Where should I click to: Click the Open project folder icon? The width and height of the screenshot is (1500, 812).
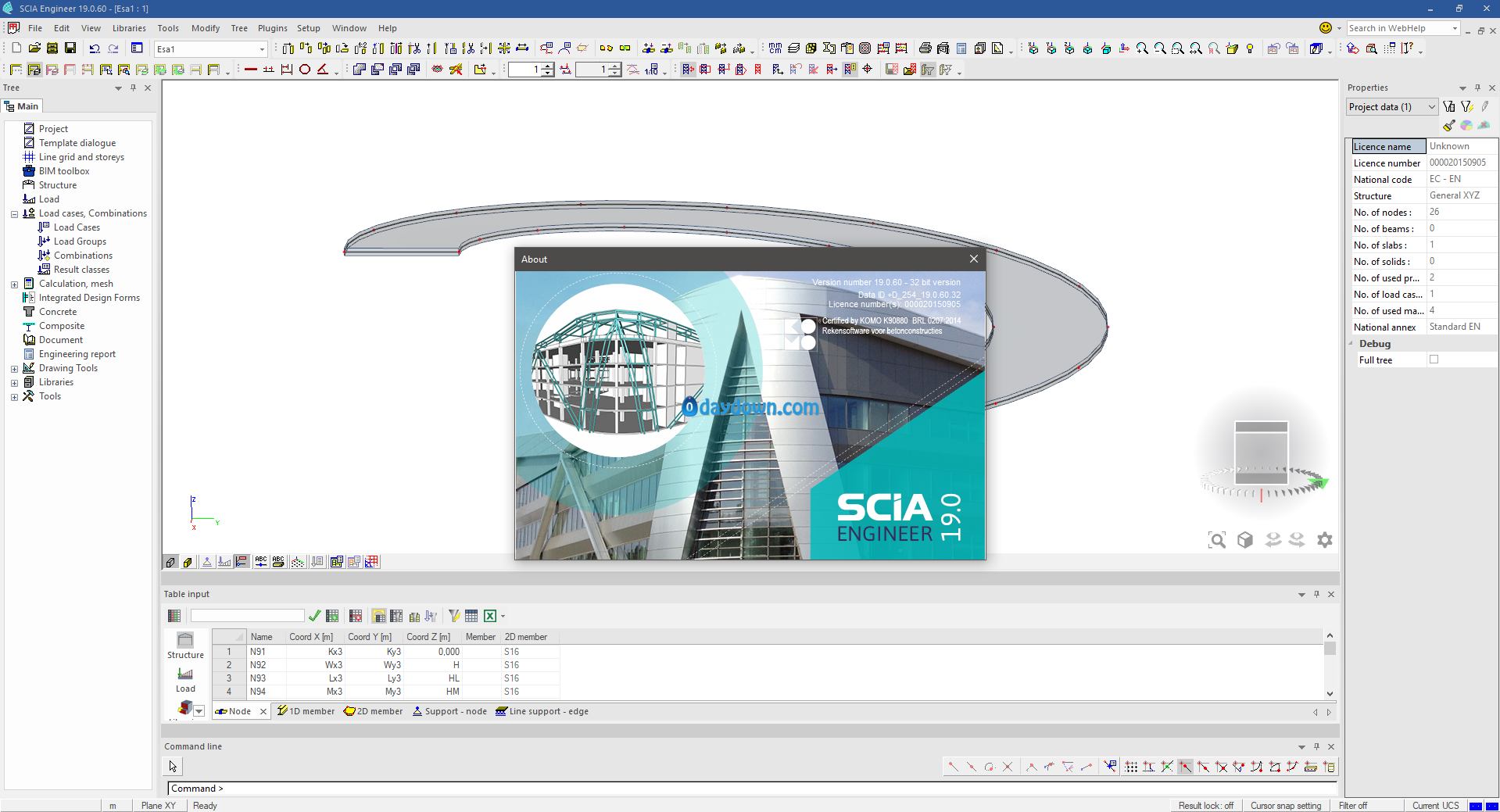point(34,48)
